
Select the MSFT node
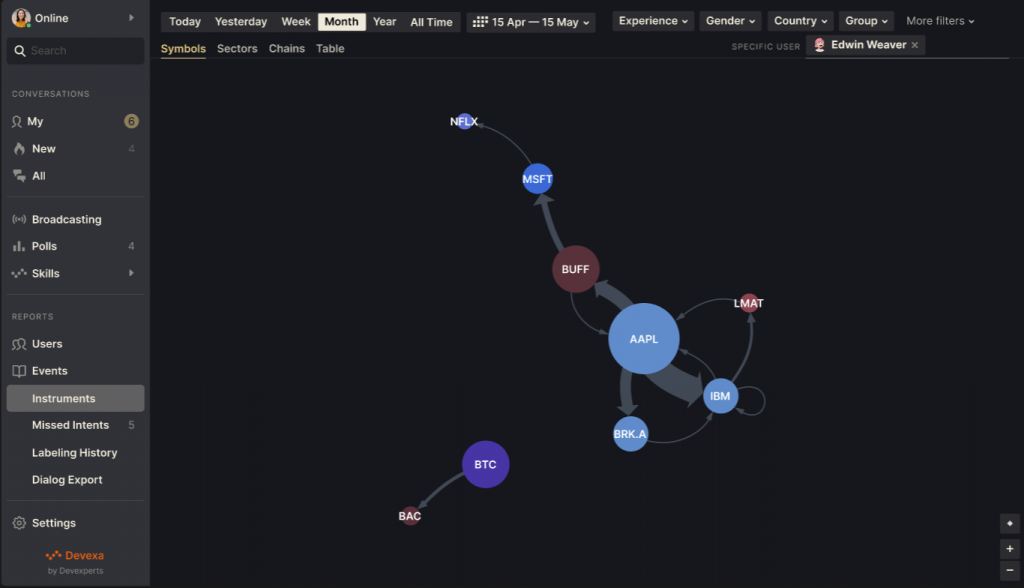pyautogui.click(x=537, y=179)
